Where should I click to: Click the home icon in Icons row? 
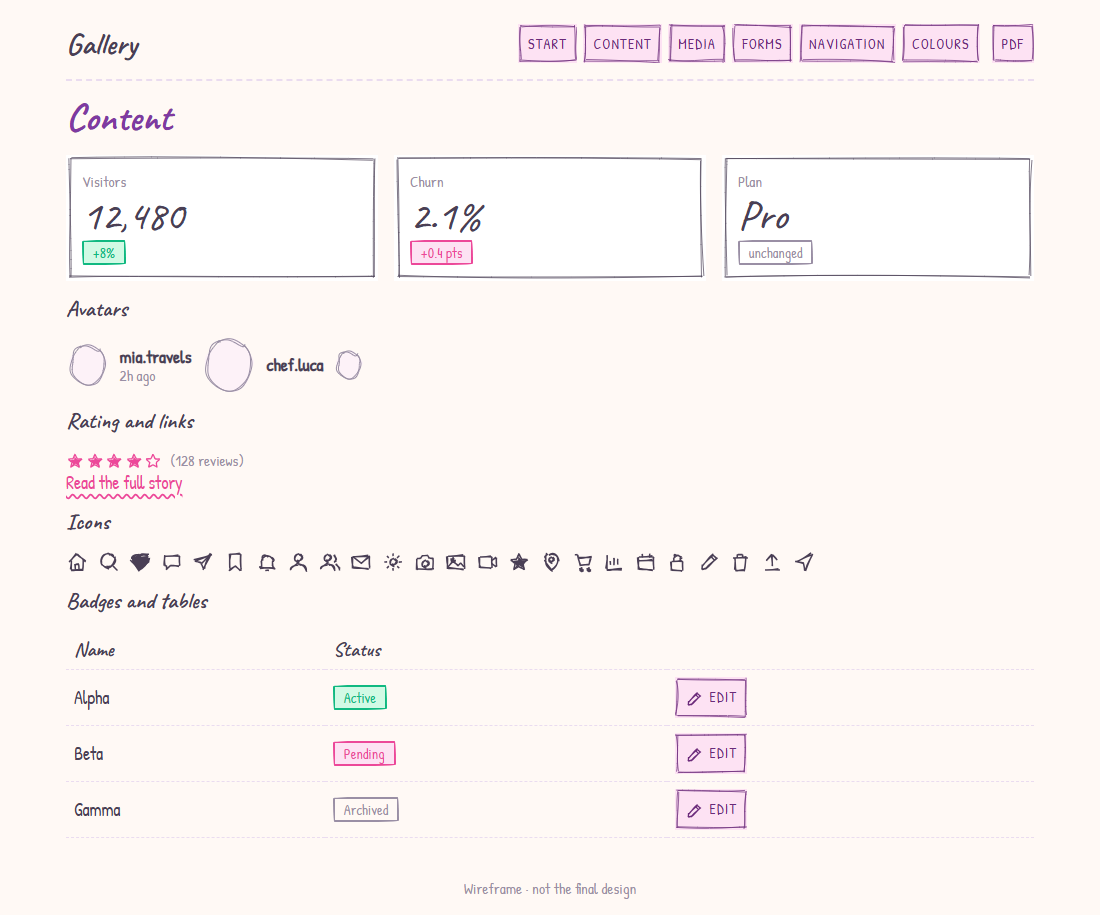pos(77,562)
